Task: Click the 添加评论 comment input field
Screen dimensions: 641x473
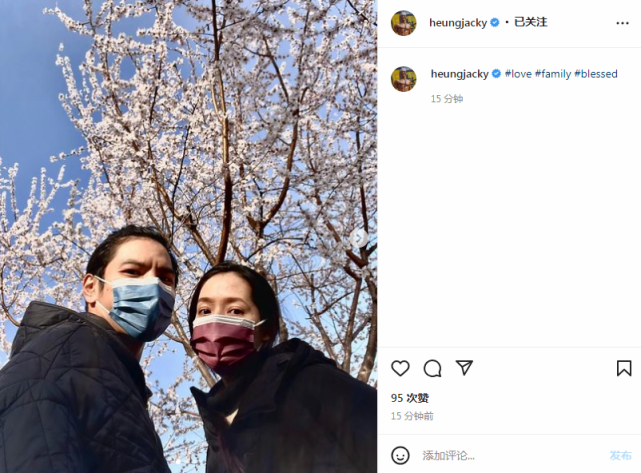Action: 511,455
